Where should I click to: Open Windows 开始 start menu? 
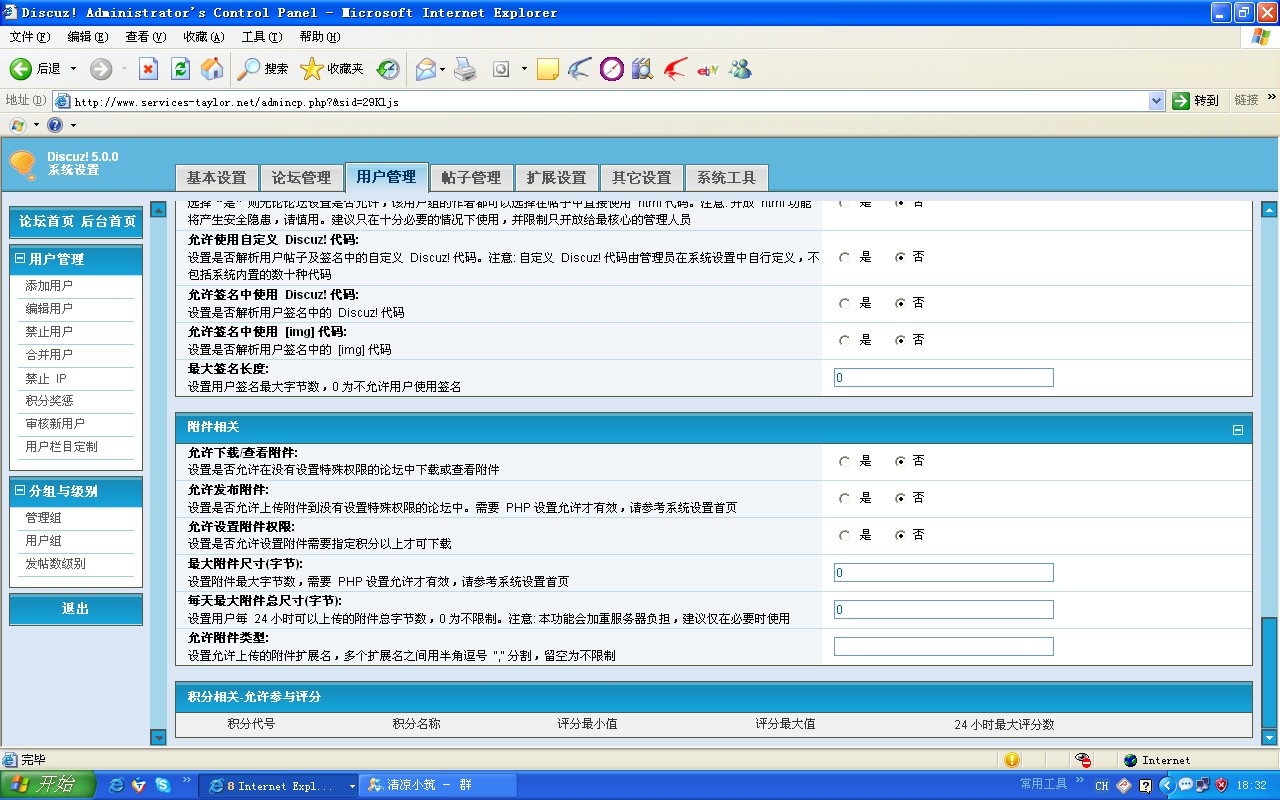pyautogui.click(x=47, y=785)
